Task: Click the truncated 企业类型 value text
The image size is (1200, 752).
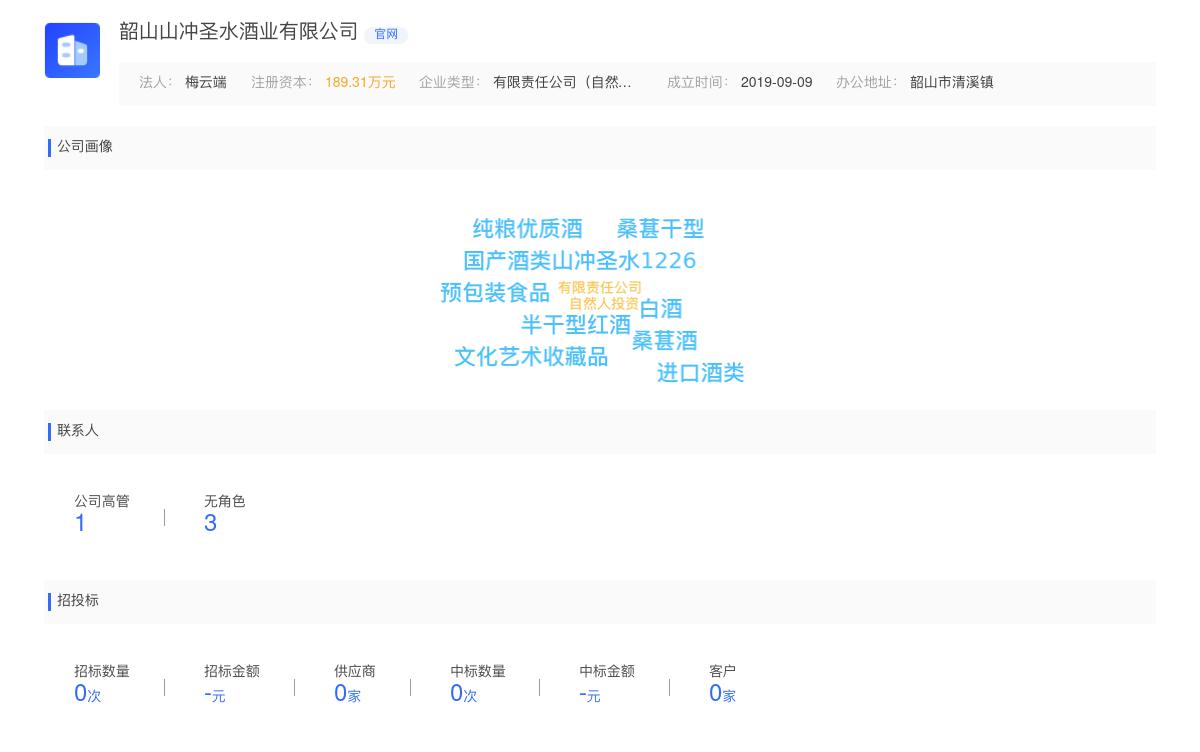Action: pyautogui.click(x=562, y=83)
